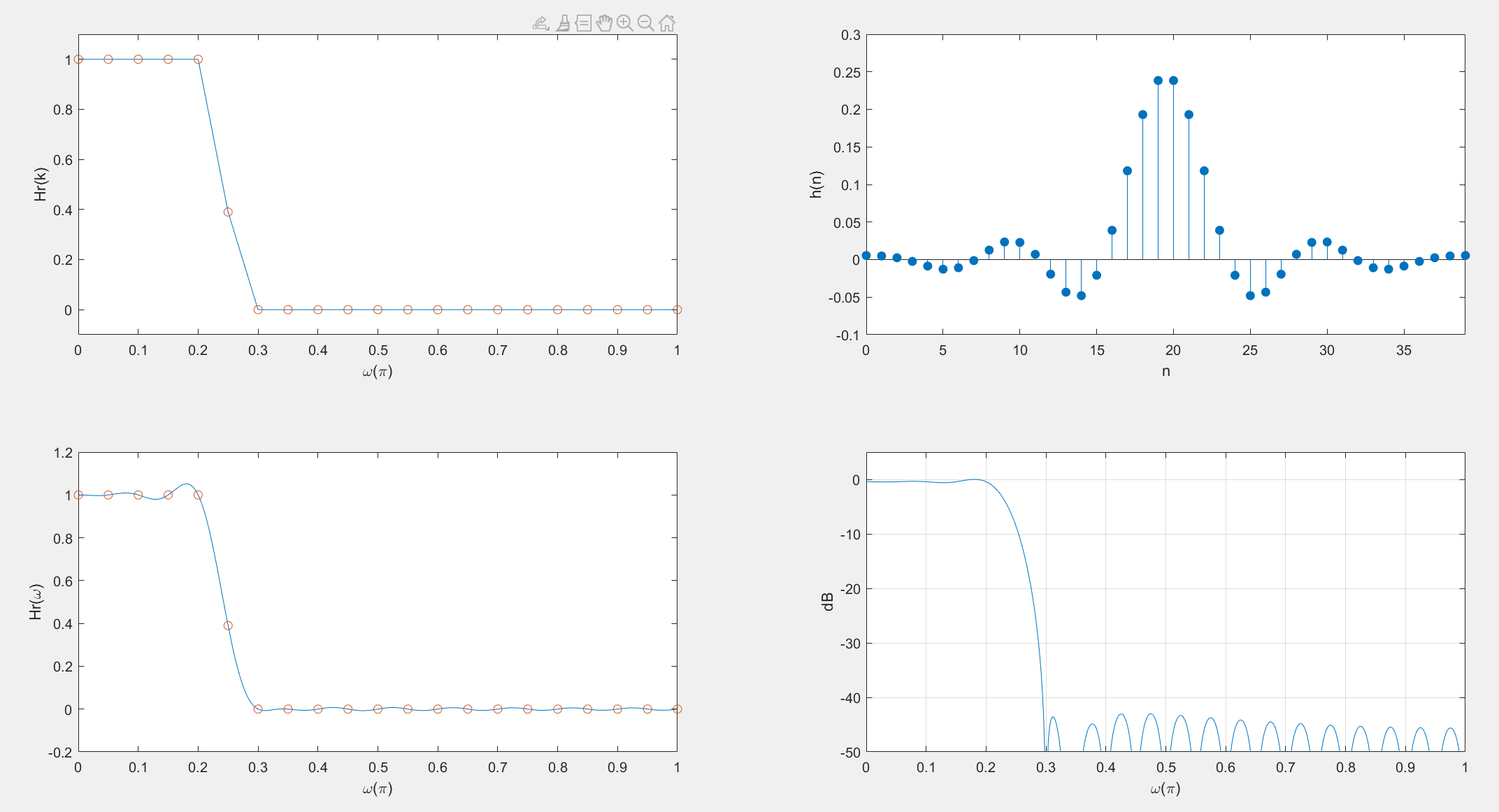Screen dimensions: 1499x812
Task: Click the circle marker at ω=0.2 in Hr(k)
Action: (198, 59)
